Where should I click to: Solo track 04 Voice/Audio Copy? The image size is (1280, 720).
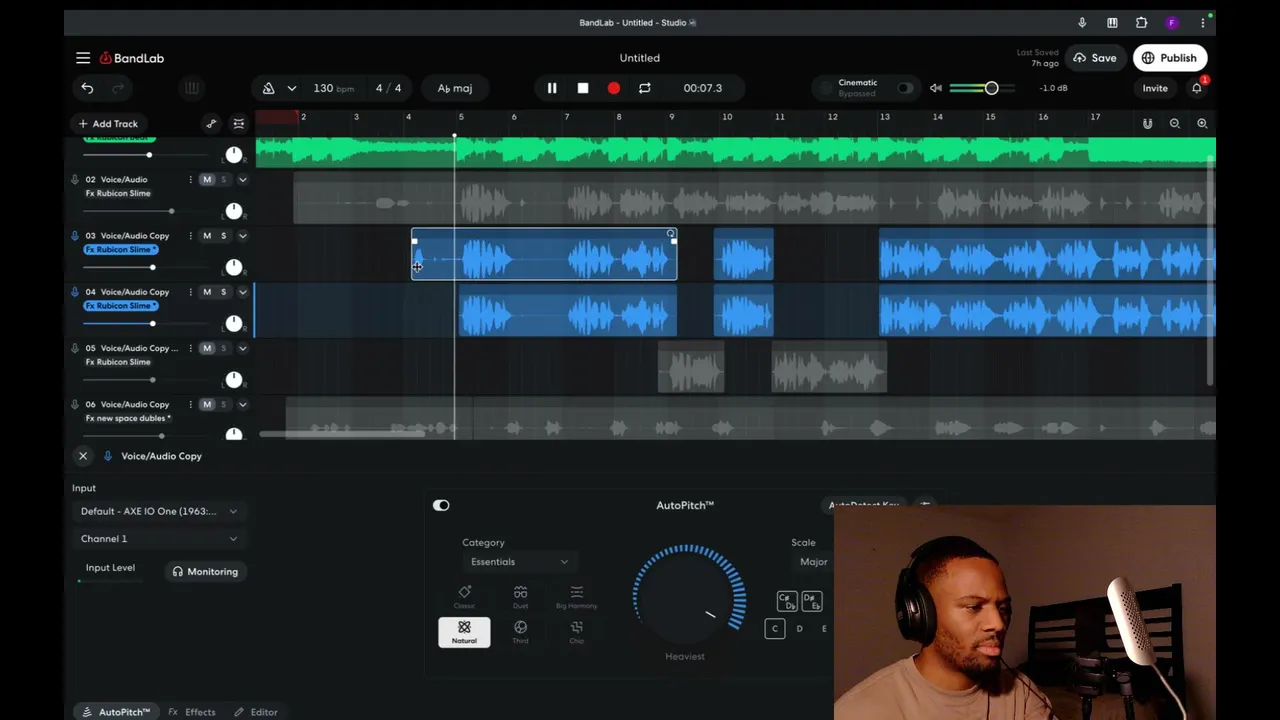[x=223, y=292]
